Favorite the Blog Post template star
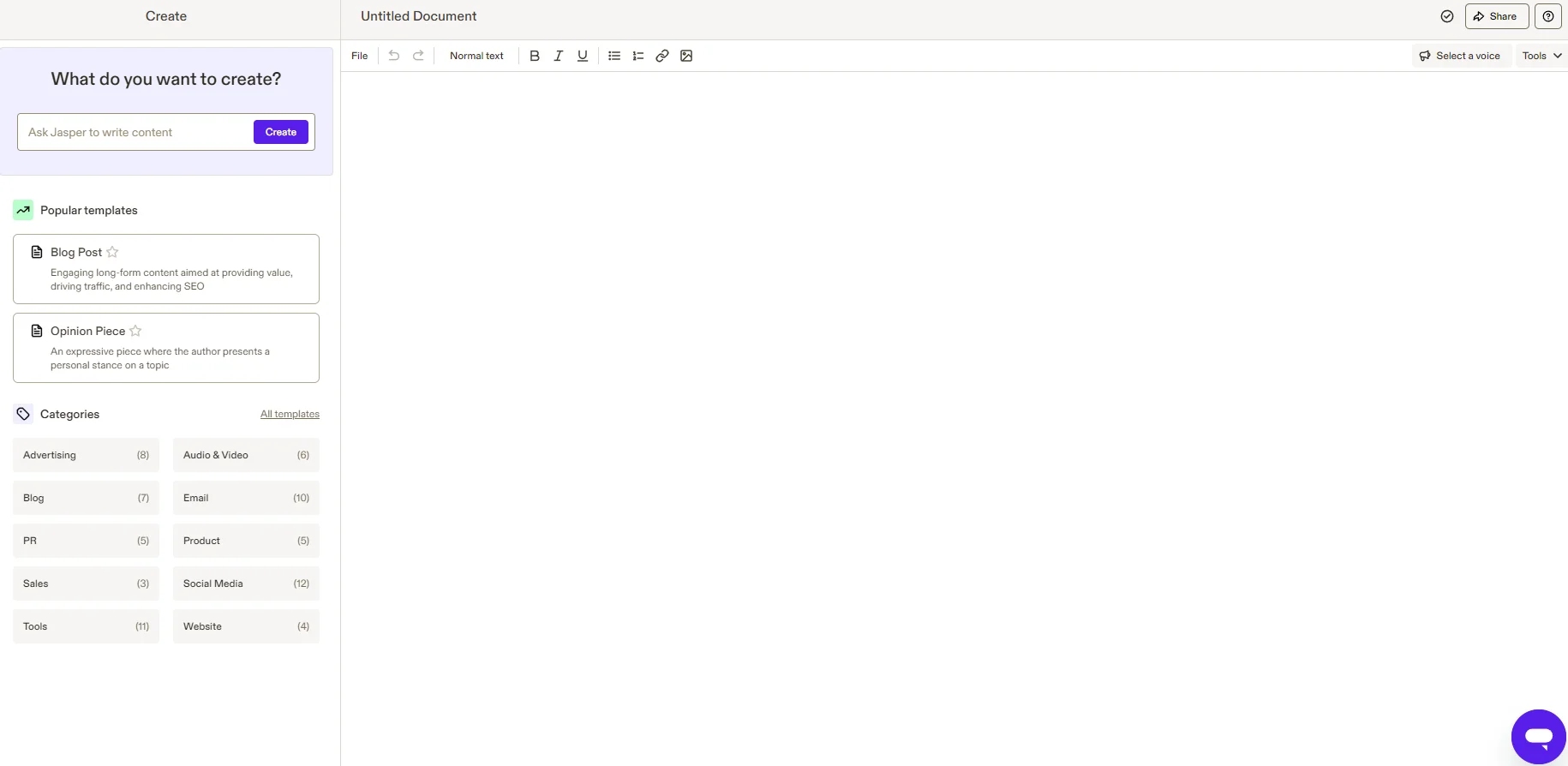 112,252
